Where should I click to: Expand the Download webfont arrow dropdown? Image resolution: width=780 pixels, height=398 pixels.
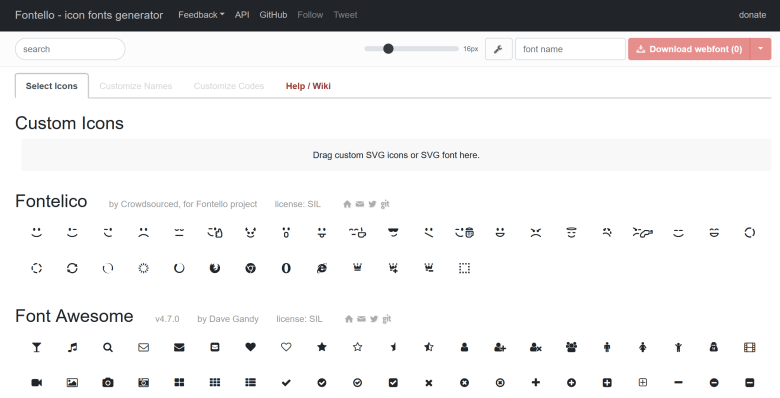click(761, 49)
